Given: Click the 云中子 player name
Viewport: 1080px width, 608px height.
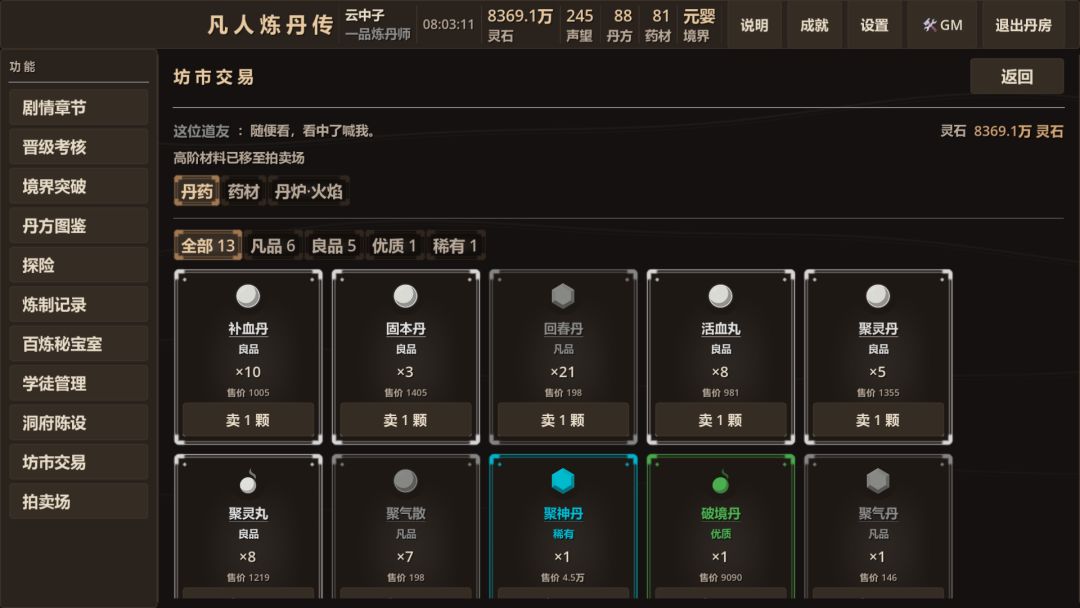Looking at the screenshot, I should 365,15.
